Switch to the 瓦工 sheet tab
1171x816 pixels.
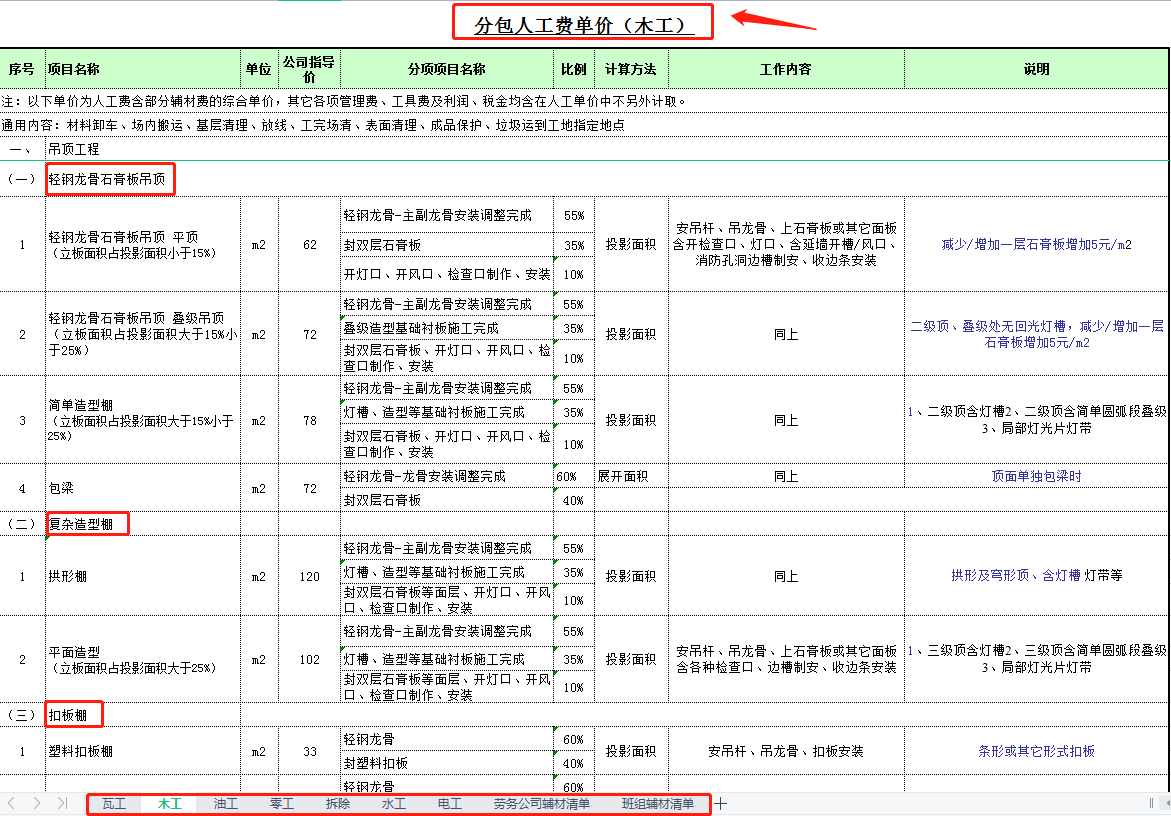(114, 804)
